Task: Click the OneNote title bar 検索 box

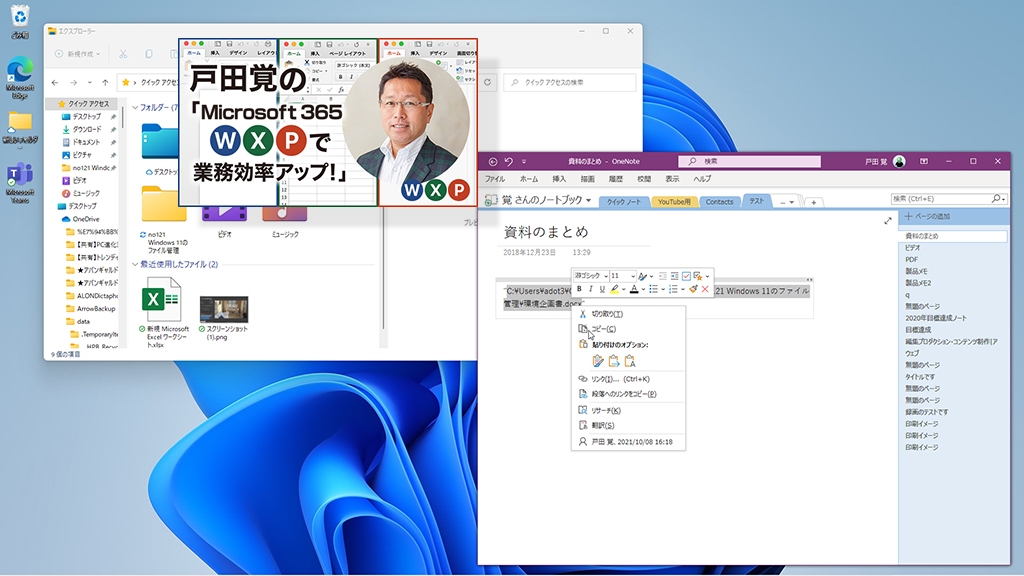Action: click(x=749, y=161)
